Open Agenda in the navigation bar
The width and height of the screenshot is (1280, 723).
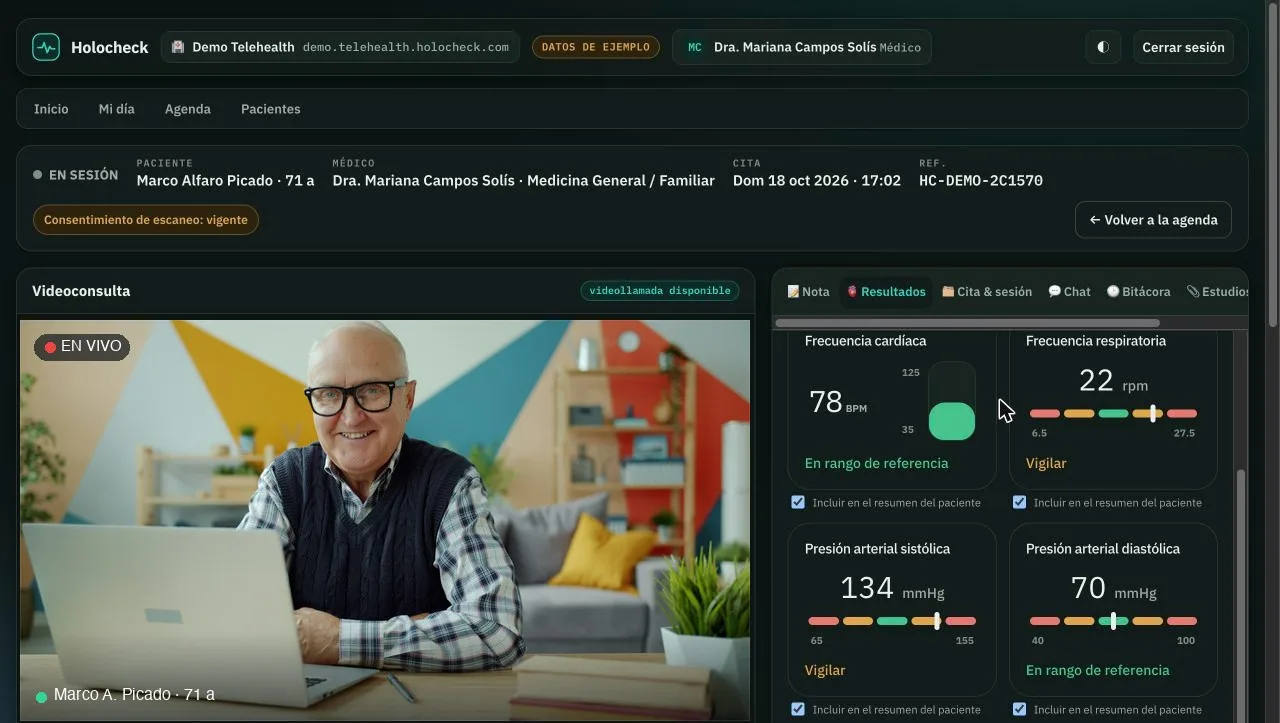188,109
